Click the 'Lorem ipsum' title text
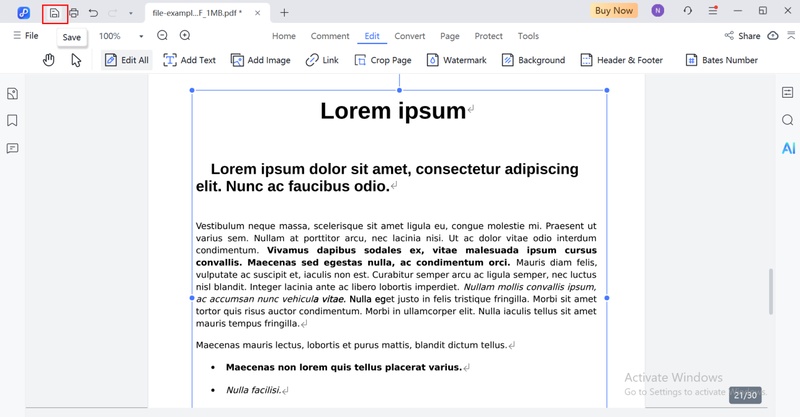Viewport: 800px width, 417px height. click(393, 111)
